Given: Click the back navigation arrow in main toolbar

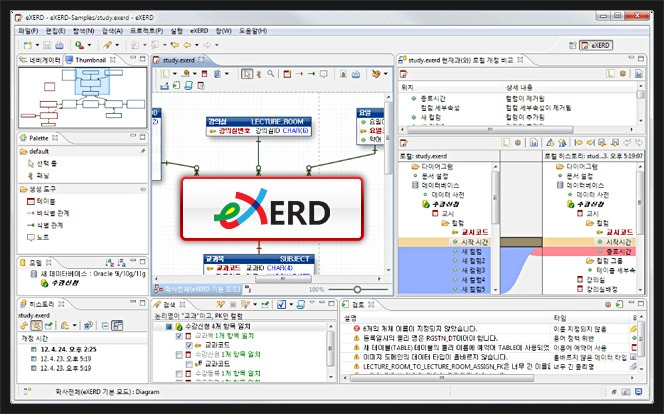Looking at the screenshot, I should pyautogui.click(x=187, y=45).
